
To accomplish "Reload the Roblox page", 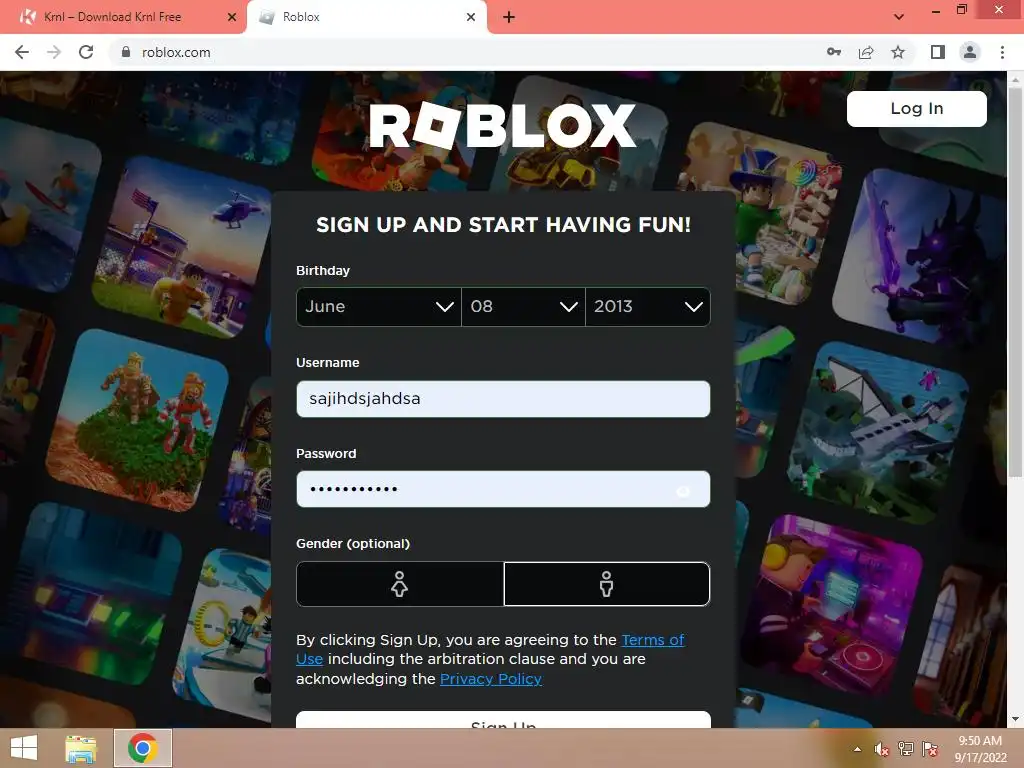I will pyautogui.click(x=86, y=52).
